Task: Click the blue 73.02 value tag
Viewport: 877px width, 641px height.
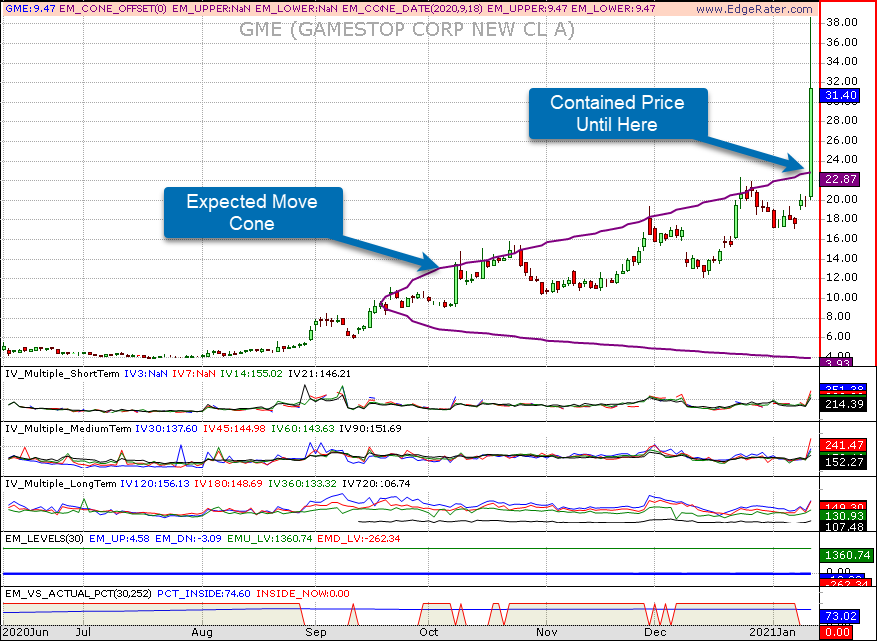Action: (x=841, y=616)
